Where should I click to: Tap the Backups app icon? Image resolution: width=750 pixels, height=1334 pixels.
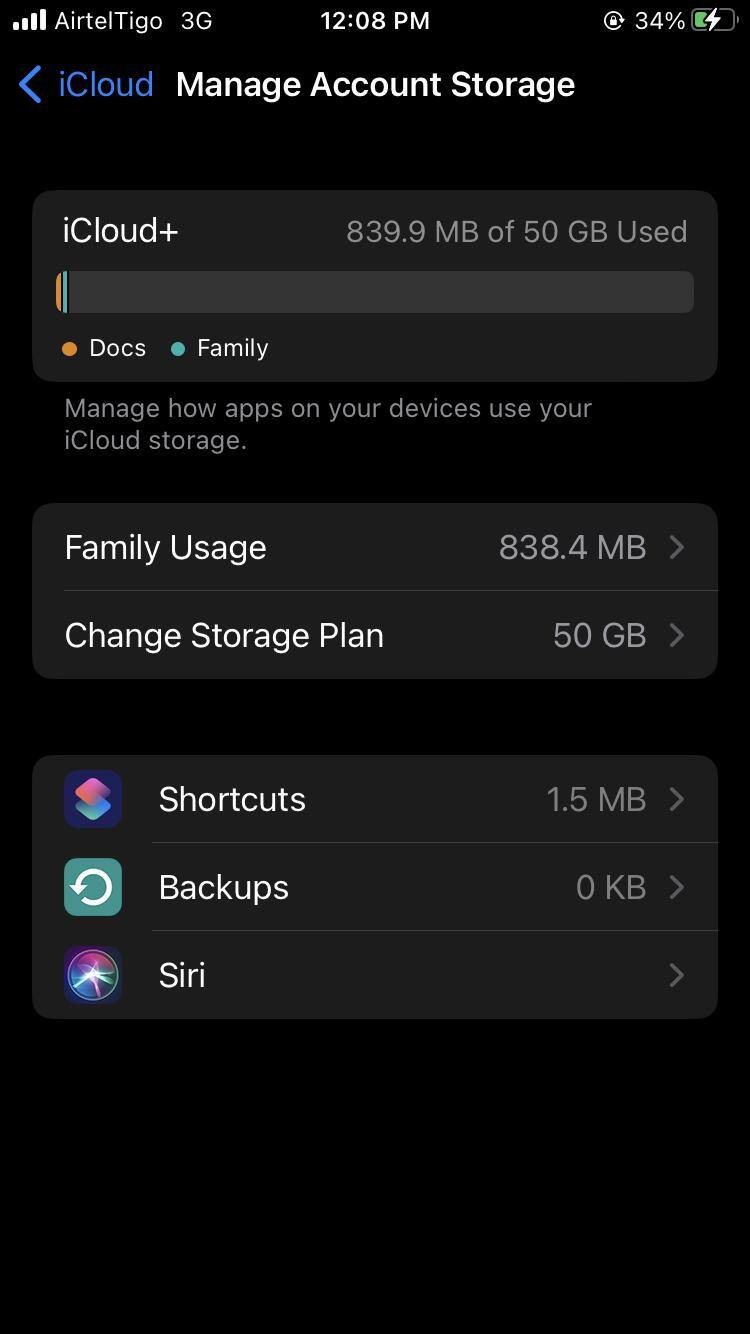93,887
